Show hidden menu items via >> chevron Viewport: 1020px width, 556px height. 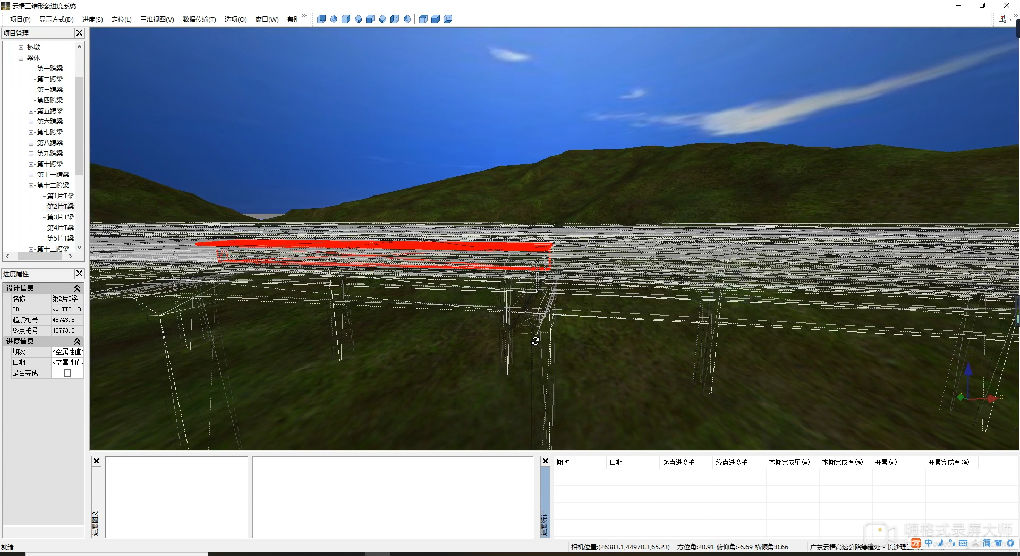(x=304, y=16)
